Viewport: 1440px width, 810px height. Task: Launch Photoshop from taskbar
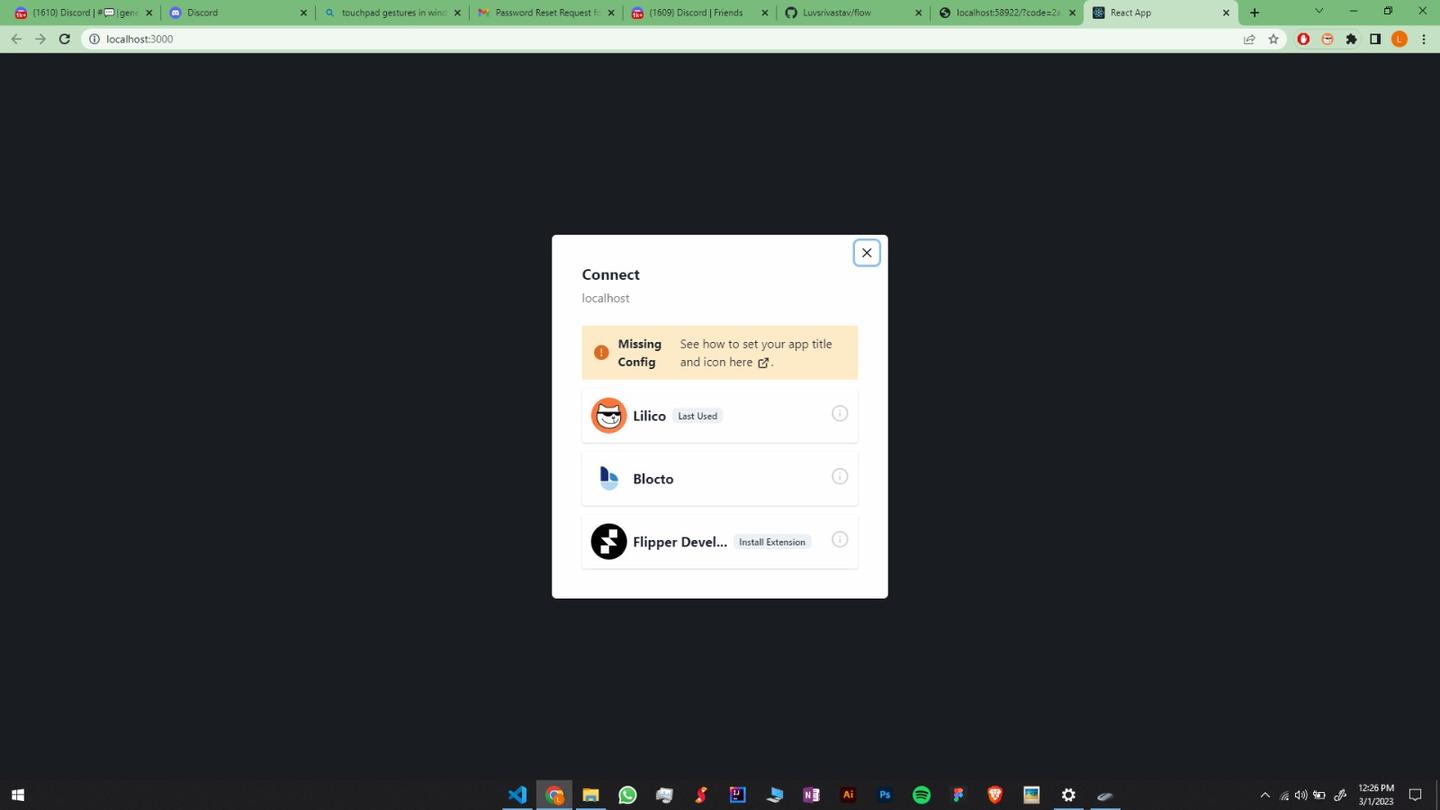click(885, 795)
